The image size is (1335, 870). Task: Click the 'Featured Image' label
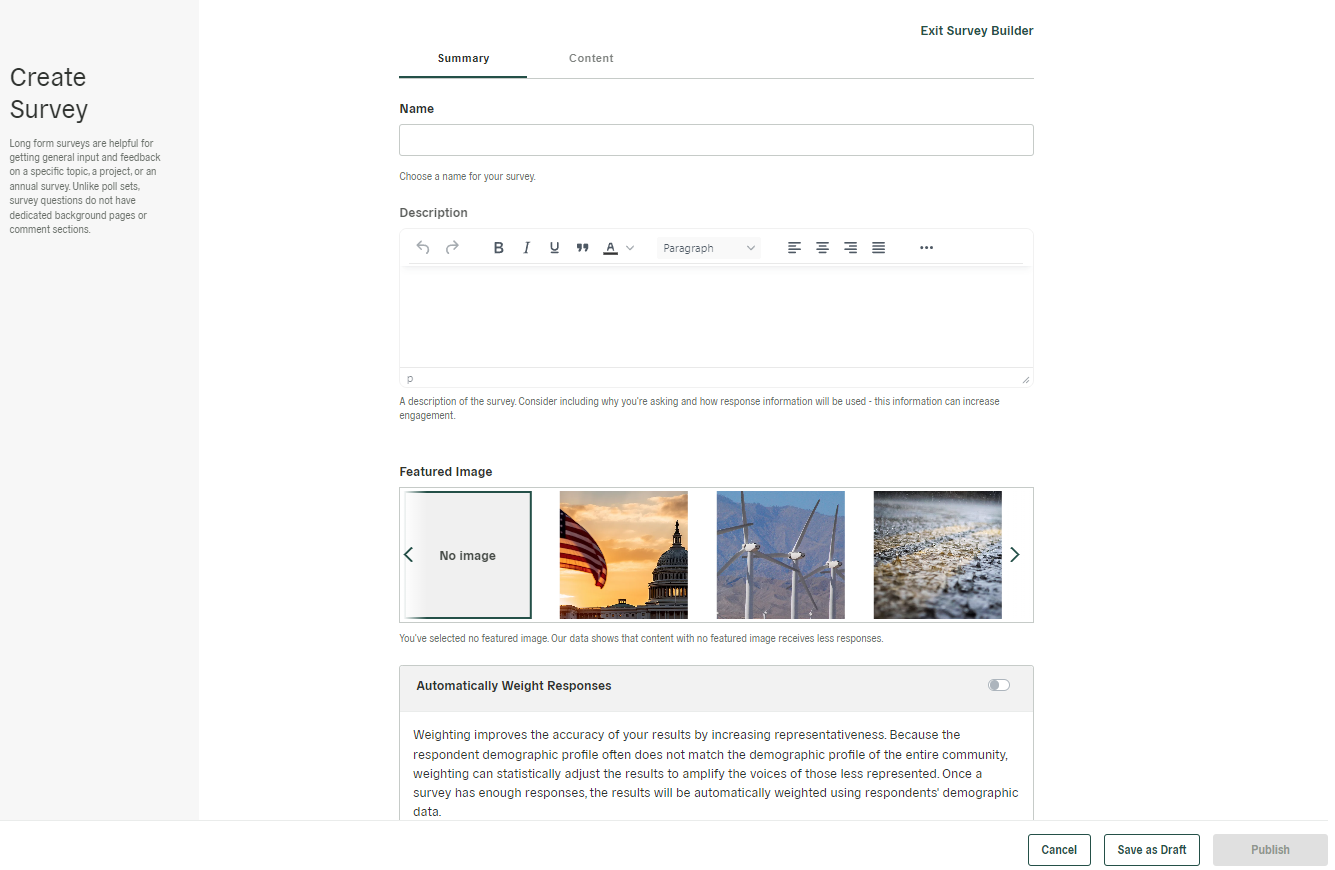point(446,472)
